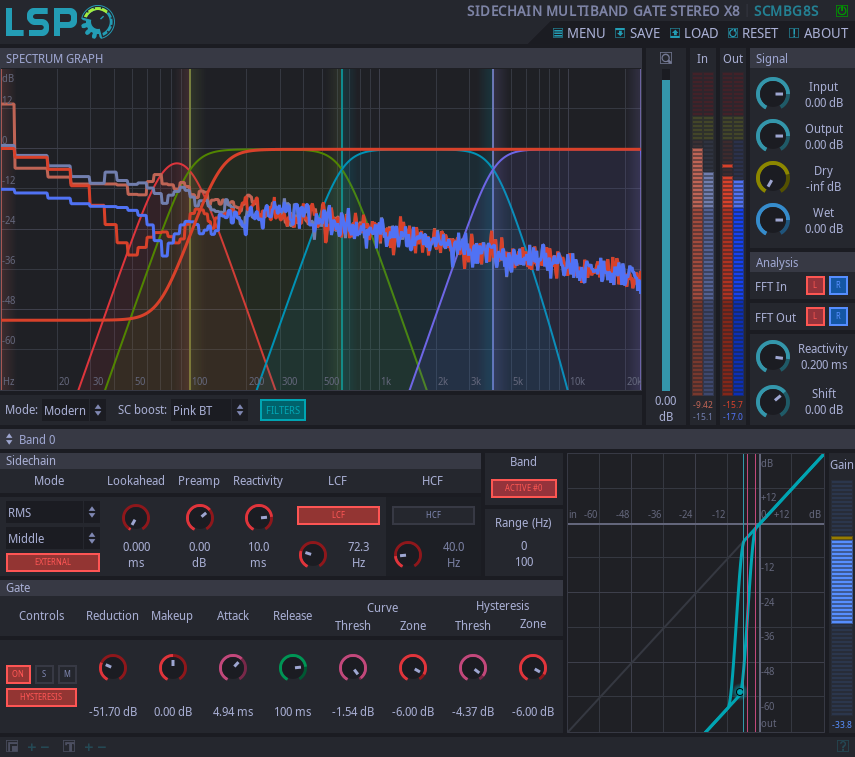This screenshot has width=855, height=757.
Task: Click the Analysis Reactivity knob
Action: tap(773, 357)
